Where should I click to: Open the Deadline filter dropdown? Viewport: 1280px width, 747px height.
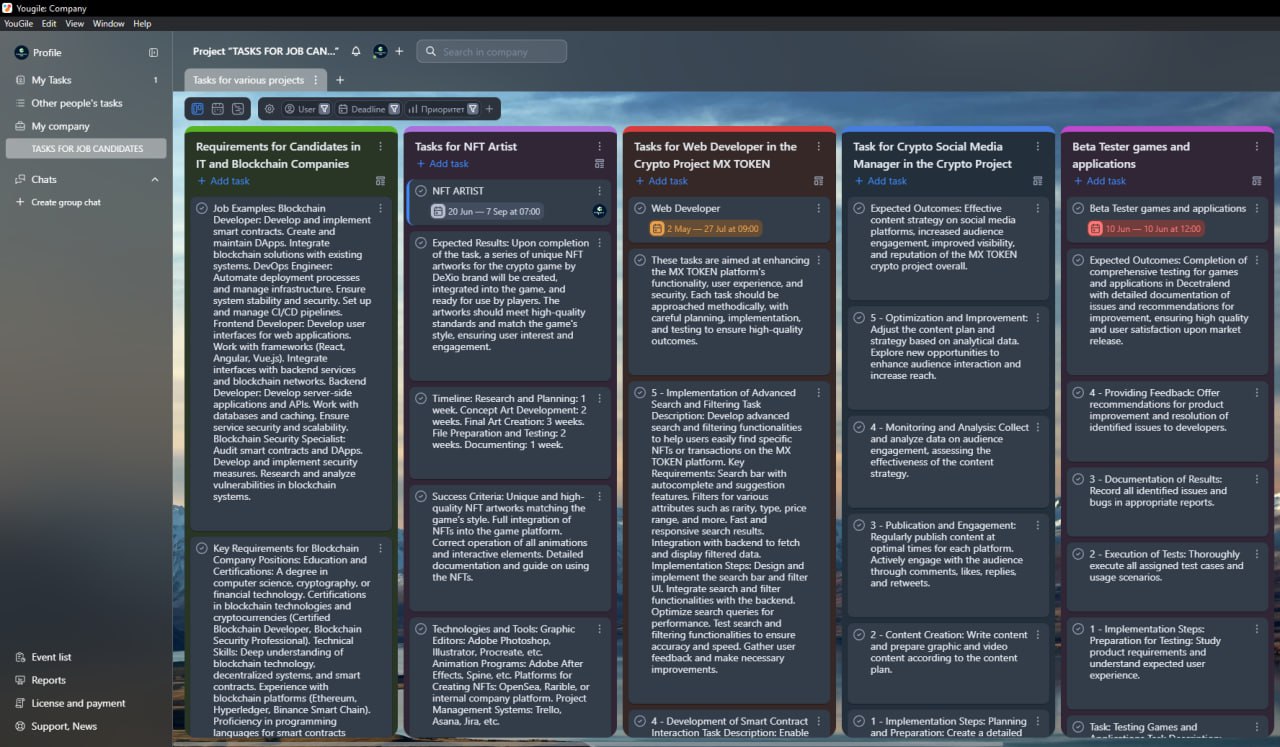pyautogui.click(x=368, y=109)
